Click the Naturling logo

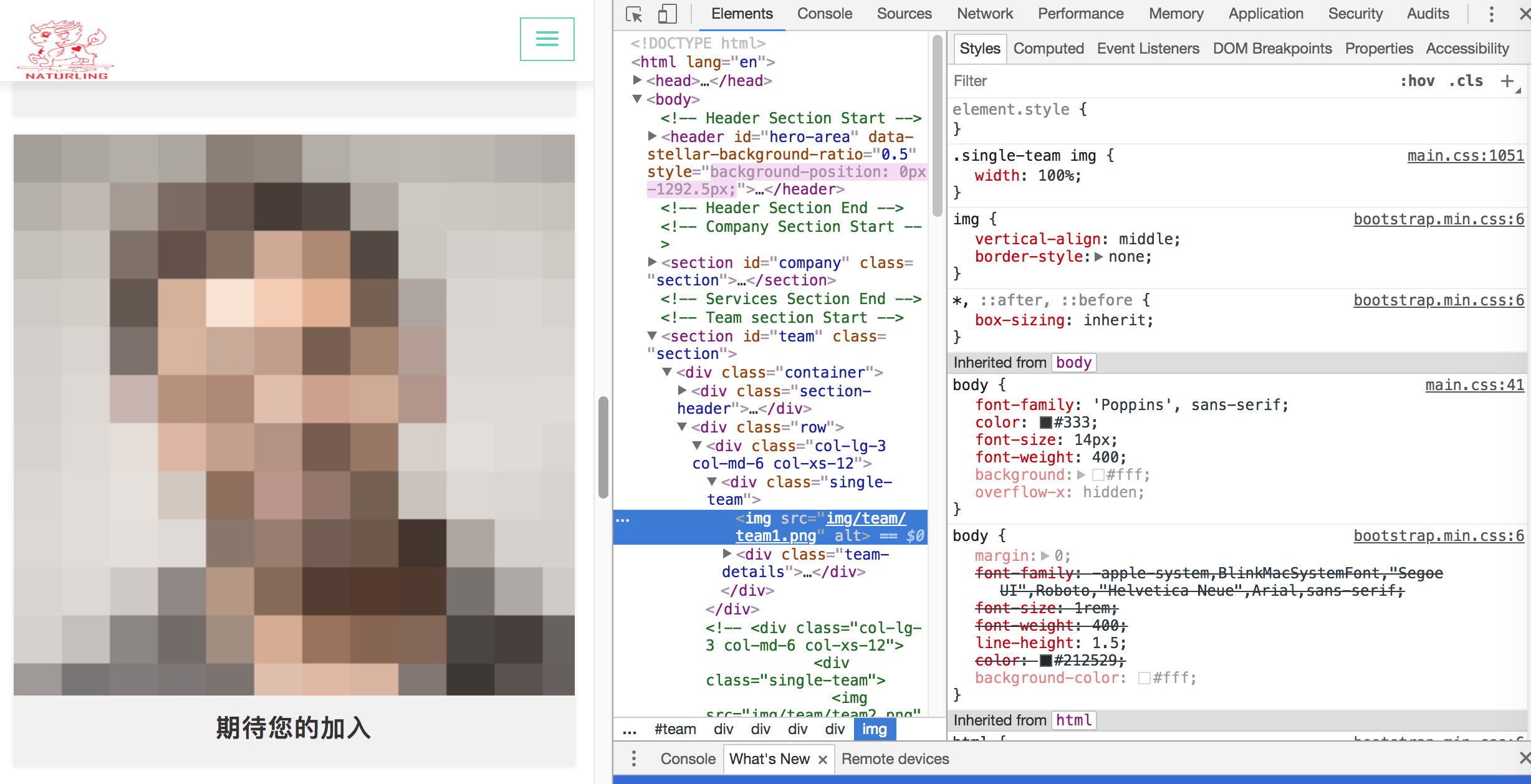pyautogui.click(x=66, y=50)
